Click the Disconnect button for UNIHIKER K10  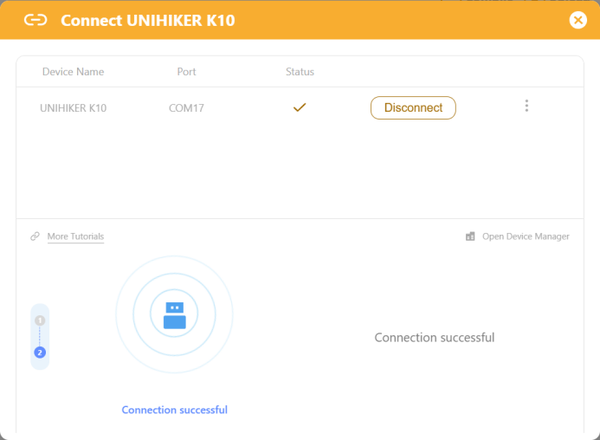click(x=413, y=108)
